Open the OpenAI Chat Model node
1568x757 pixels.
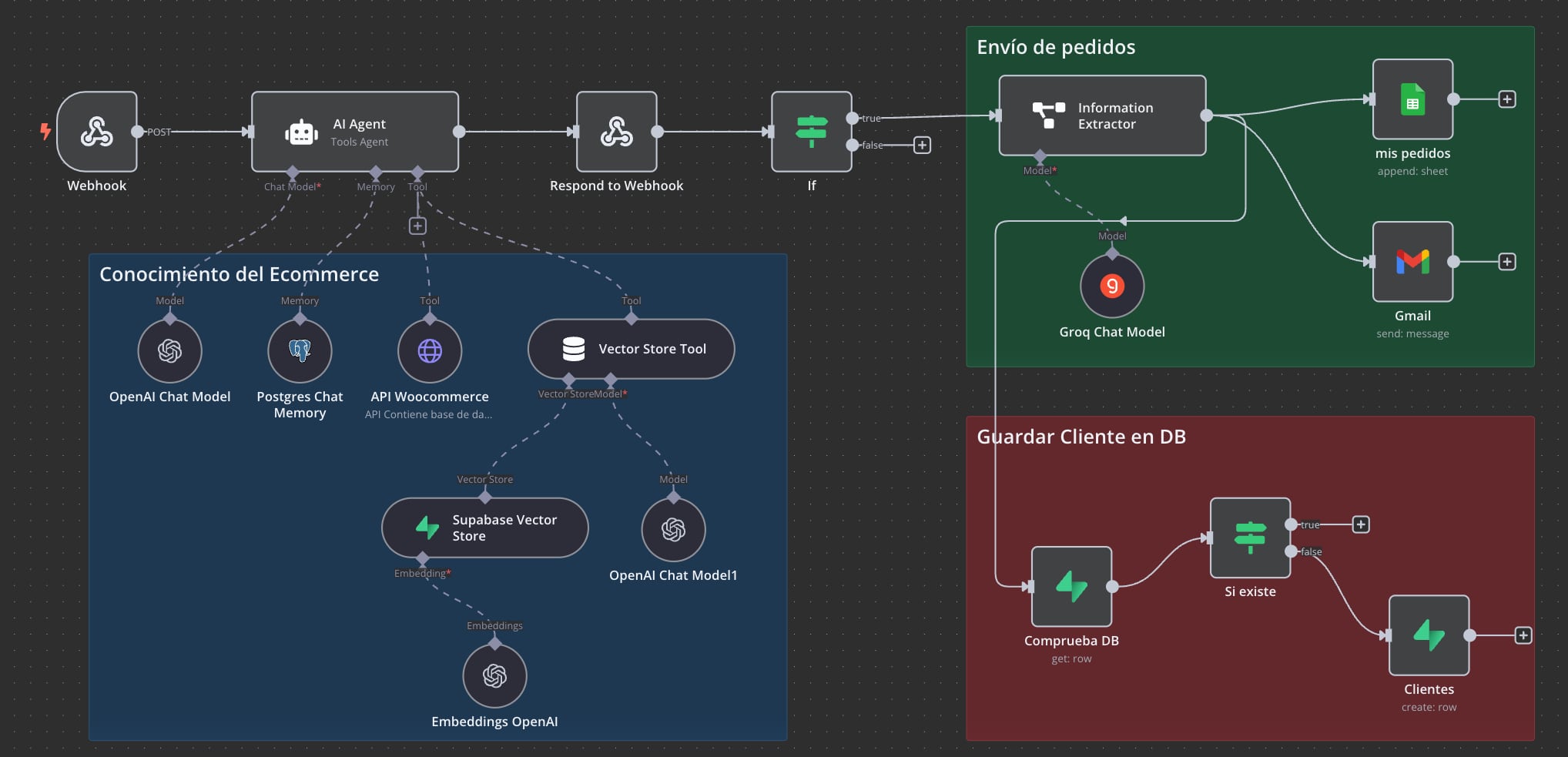170,351
